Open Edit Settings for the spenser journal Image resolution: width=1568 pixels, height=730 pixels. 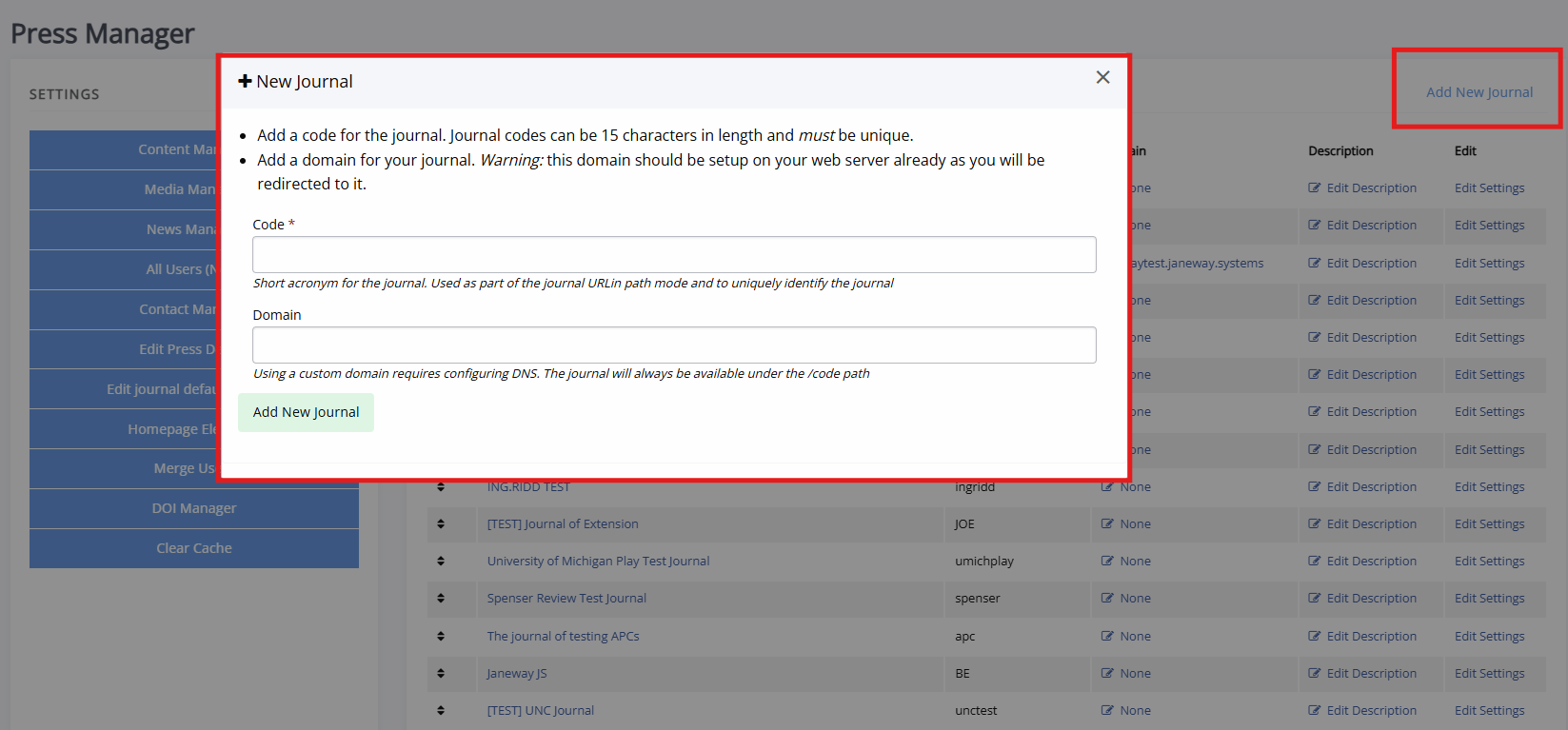click(x=1490, y=599)
